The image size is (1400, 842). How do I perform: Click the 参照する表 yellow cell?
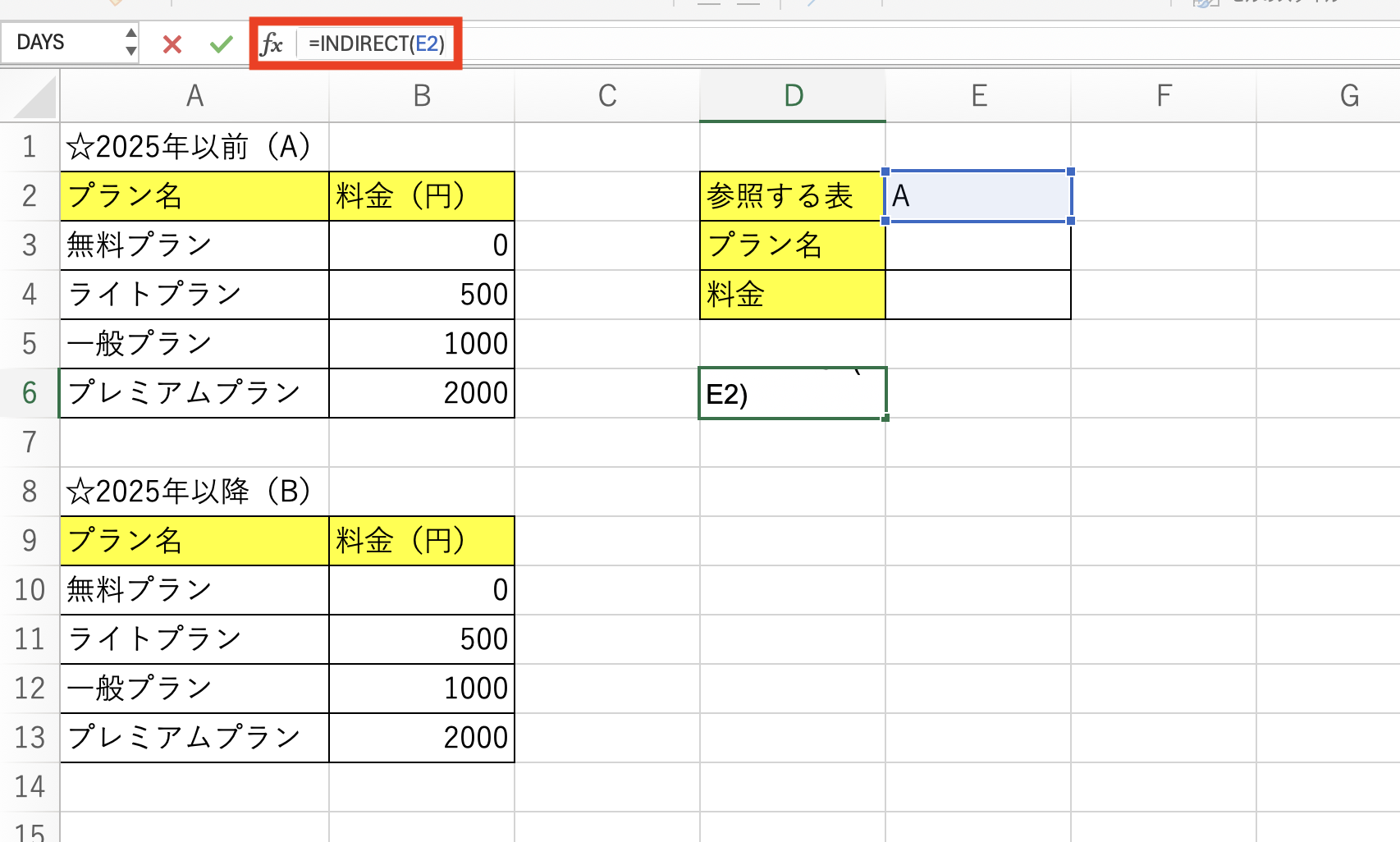[x=792, y=196]
